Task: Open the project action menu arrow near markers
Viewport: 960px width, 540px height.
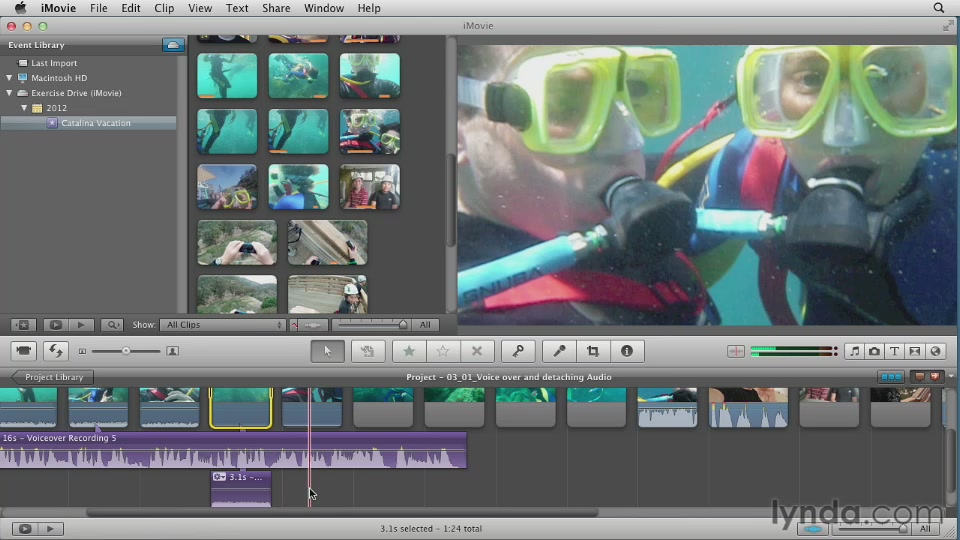Action: point(951,377)
